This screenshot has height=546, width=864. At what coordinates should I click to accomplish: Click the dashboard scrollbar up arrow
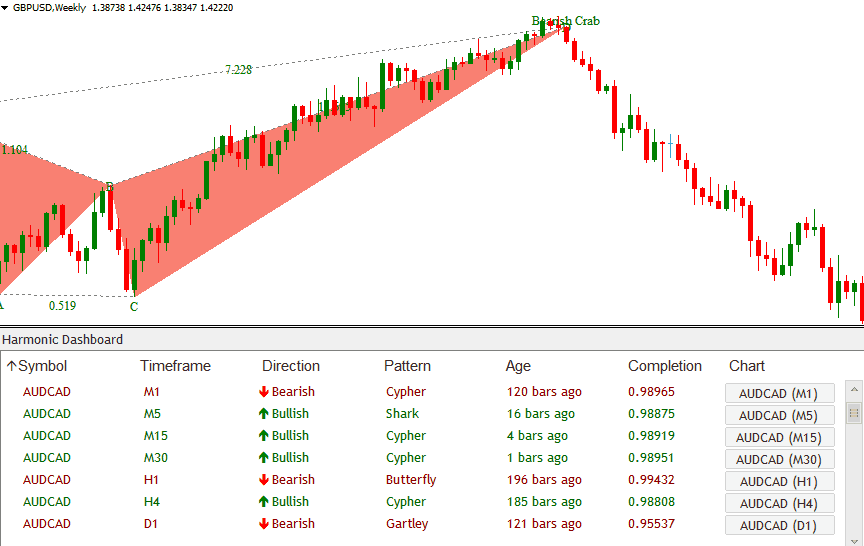pos(853,390)
